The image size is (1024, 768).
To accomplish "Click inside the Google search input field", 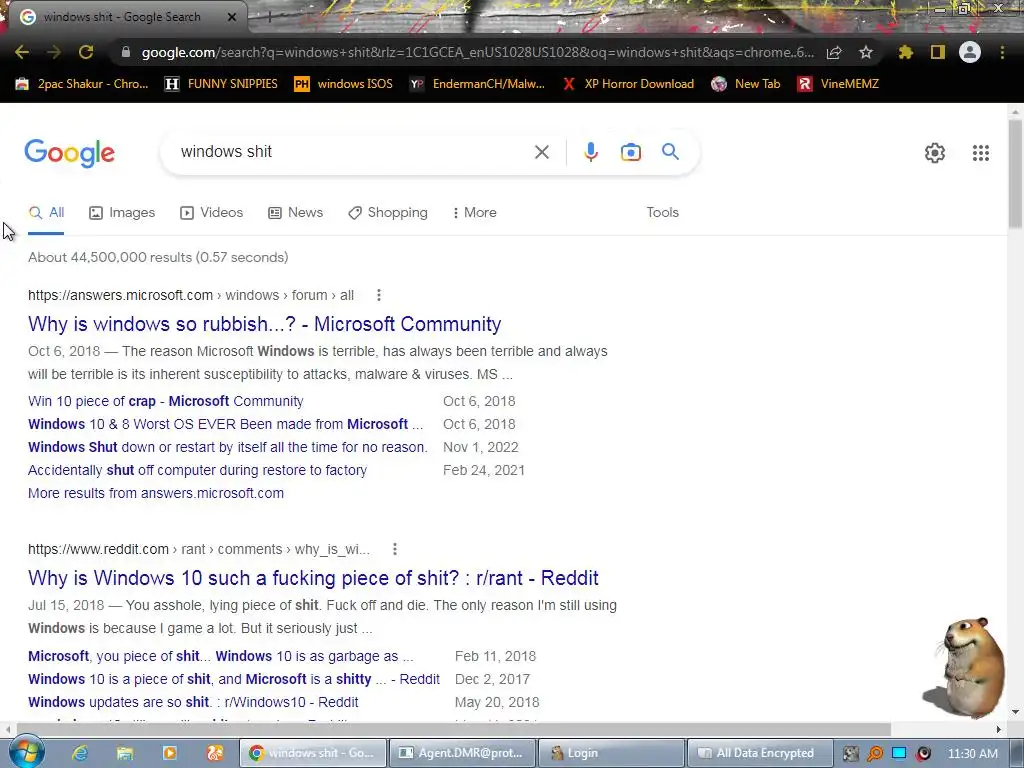I will pos(353,152).
